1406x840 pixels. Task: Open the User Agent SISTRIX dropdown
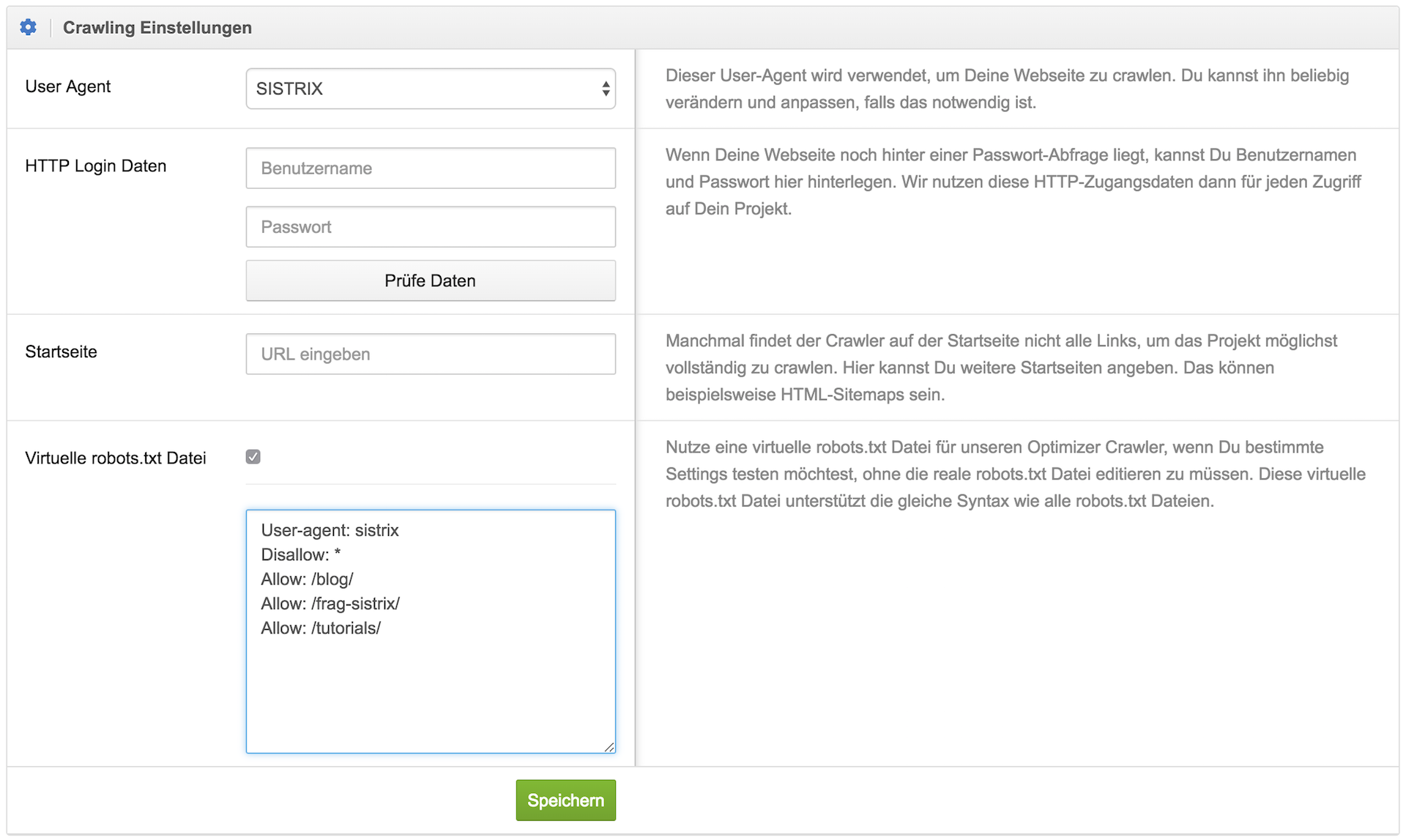point(430,89)
